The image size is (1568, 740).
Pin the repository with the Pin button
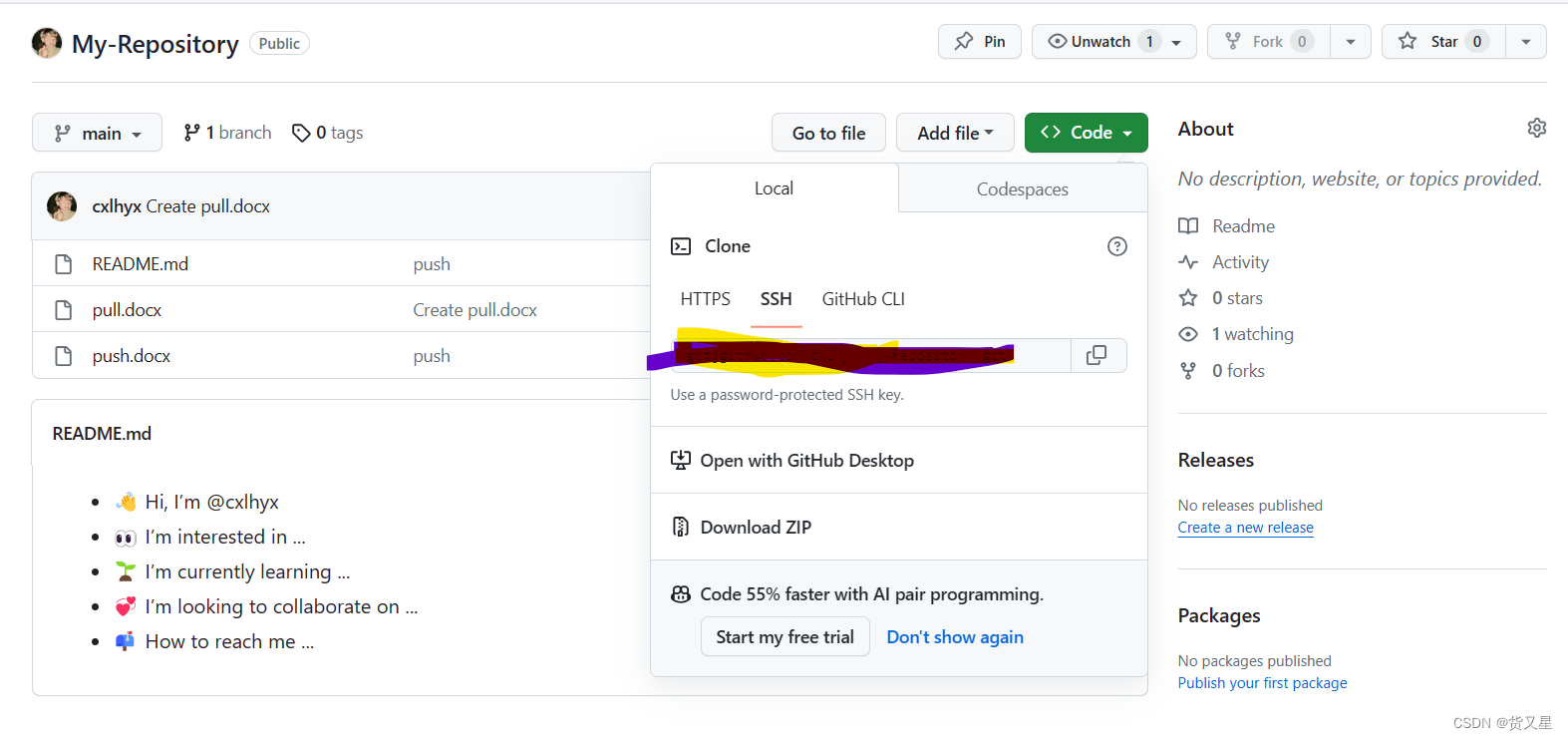tap(980, 42)
